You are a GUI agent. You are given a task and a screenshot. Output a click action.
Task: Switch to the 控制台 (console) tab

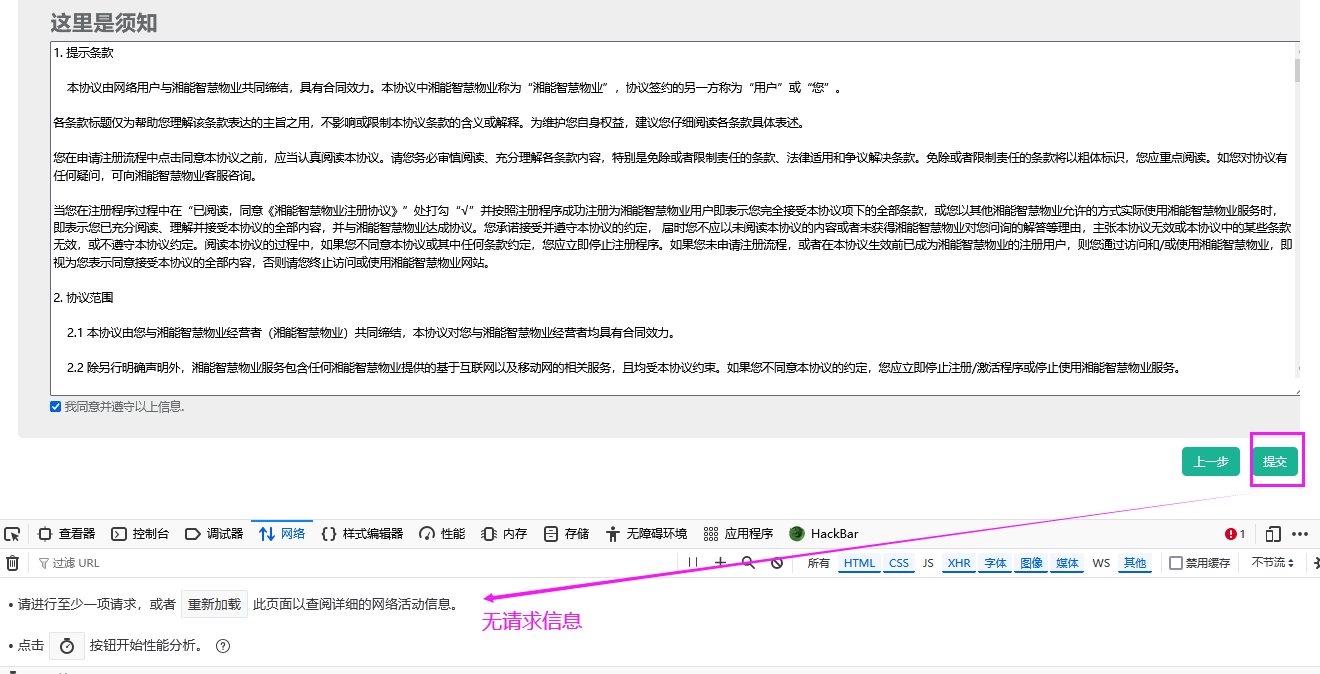point(140,534)
